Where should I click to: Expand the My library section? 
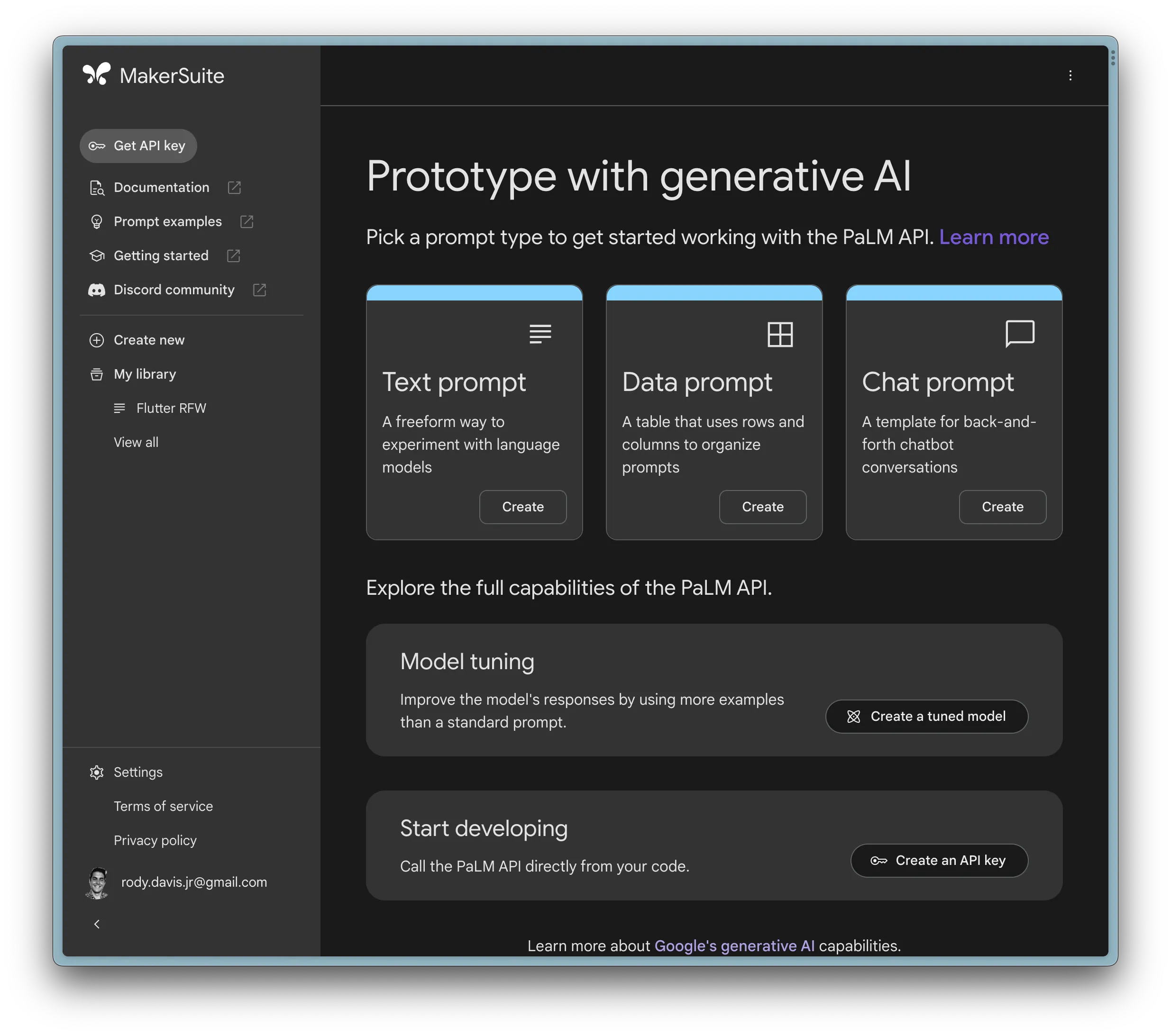click(145, 374)
